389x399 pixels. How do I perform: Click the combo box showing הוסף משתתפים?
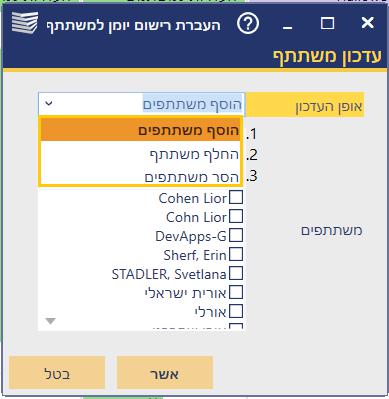coord(141,104)
